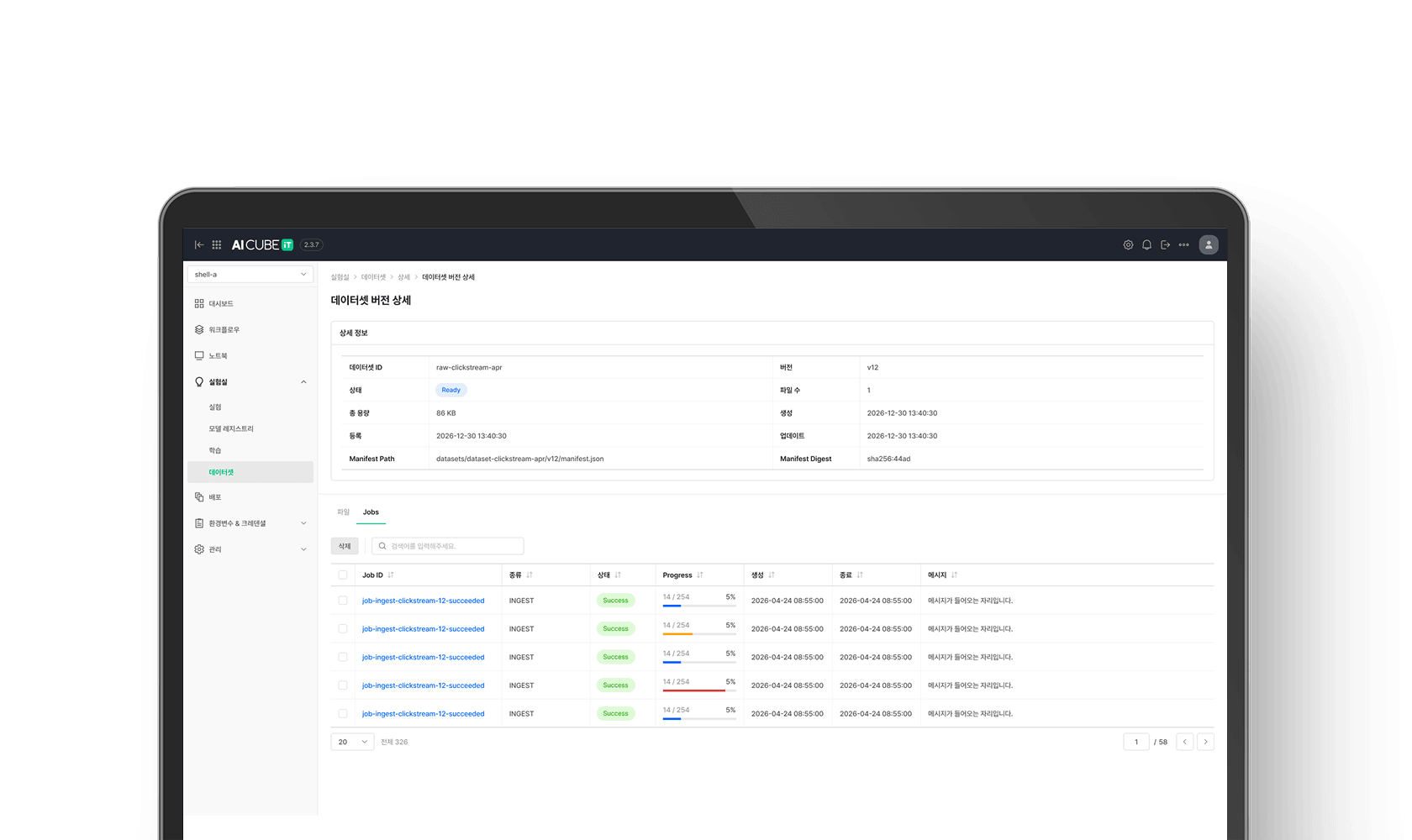1412x840 pixels.
Task: Go to next page of jobs
Action: (1205, 742)
